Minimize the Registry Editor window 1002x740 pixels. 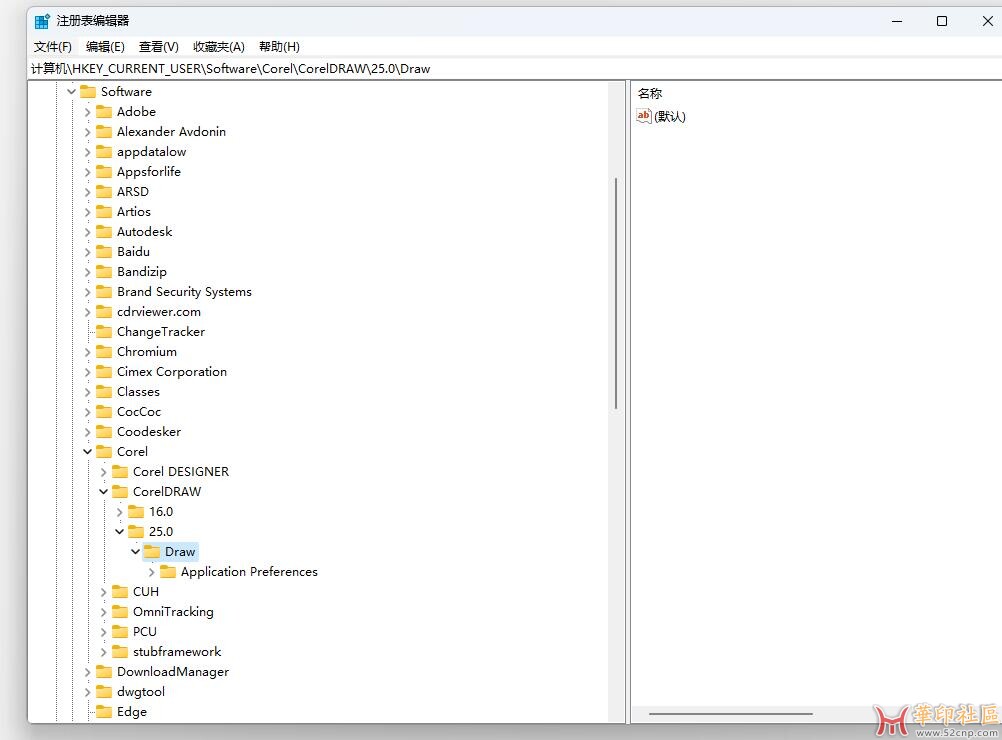tap(897, 21)
